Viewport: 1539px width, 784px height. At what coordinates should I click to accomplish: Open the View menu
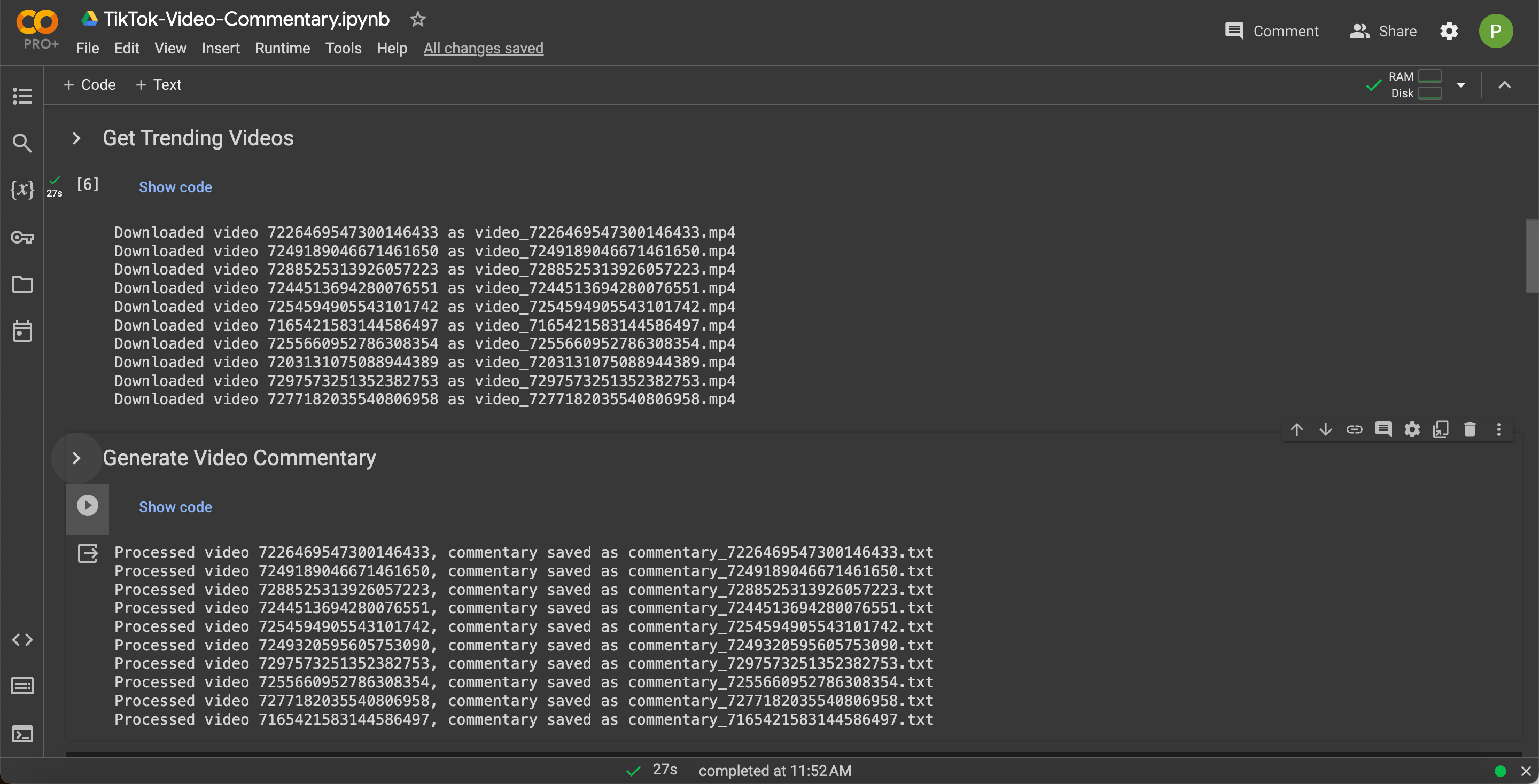coord(170,49)
